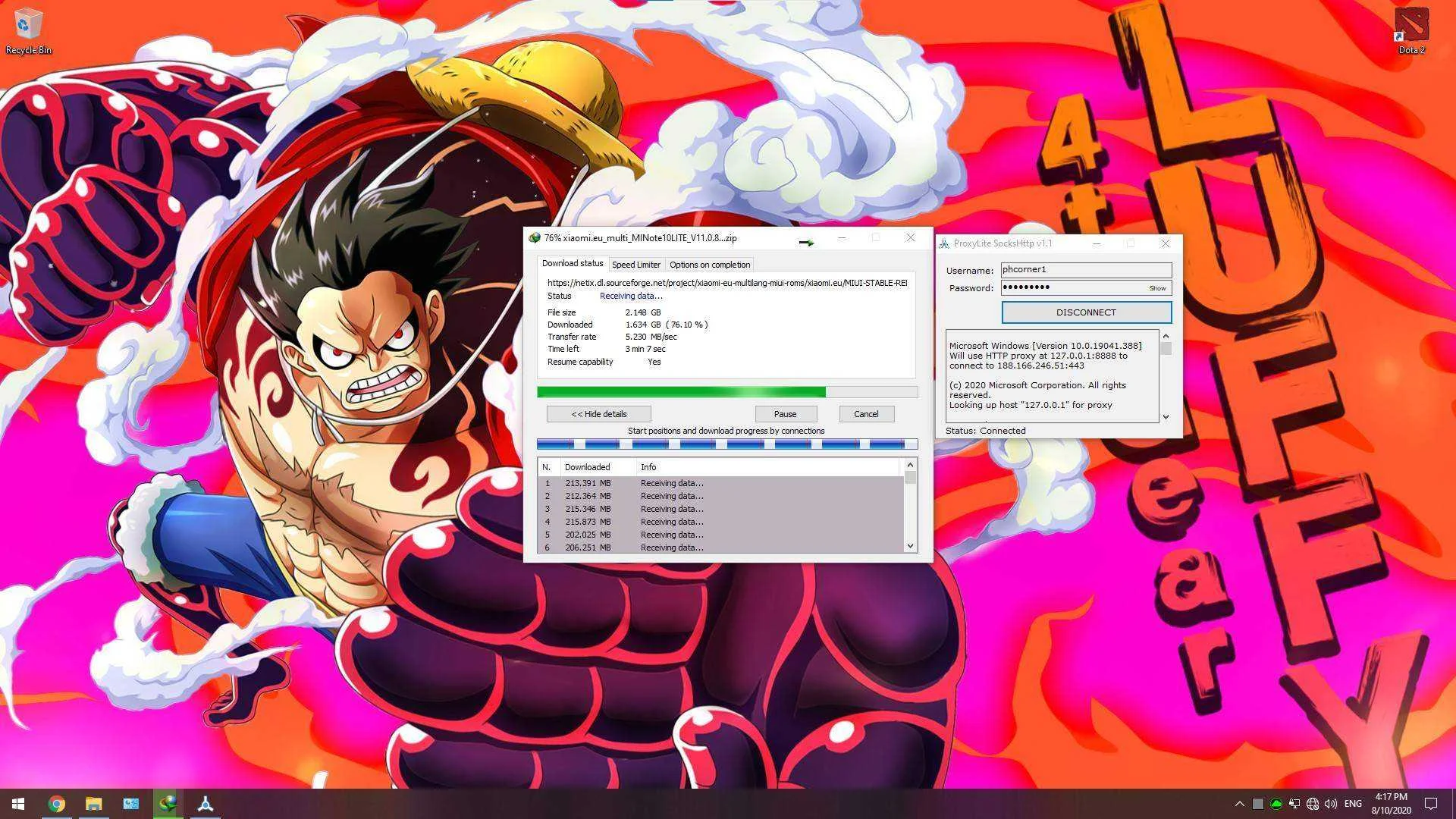The image size is (1456, 819).
Task: Select connection row 1 with 213.391 MB
Action: [x=720, y=483]
